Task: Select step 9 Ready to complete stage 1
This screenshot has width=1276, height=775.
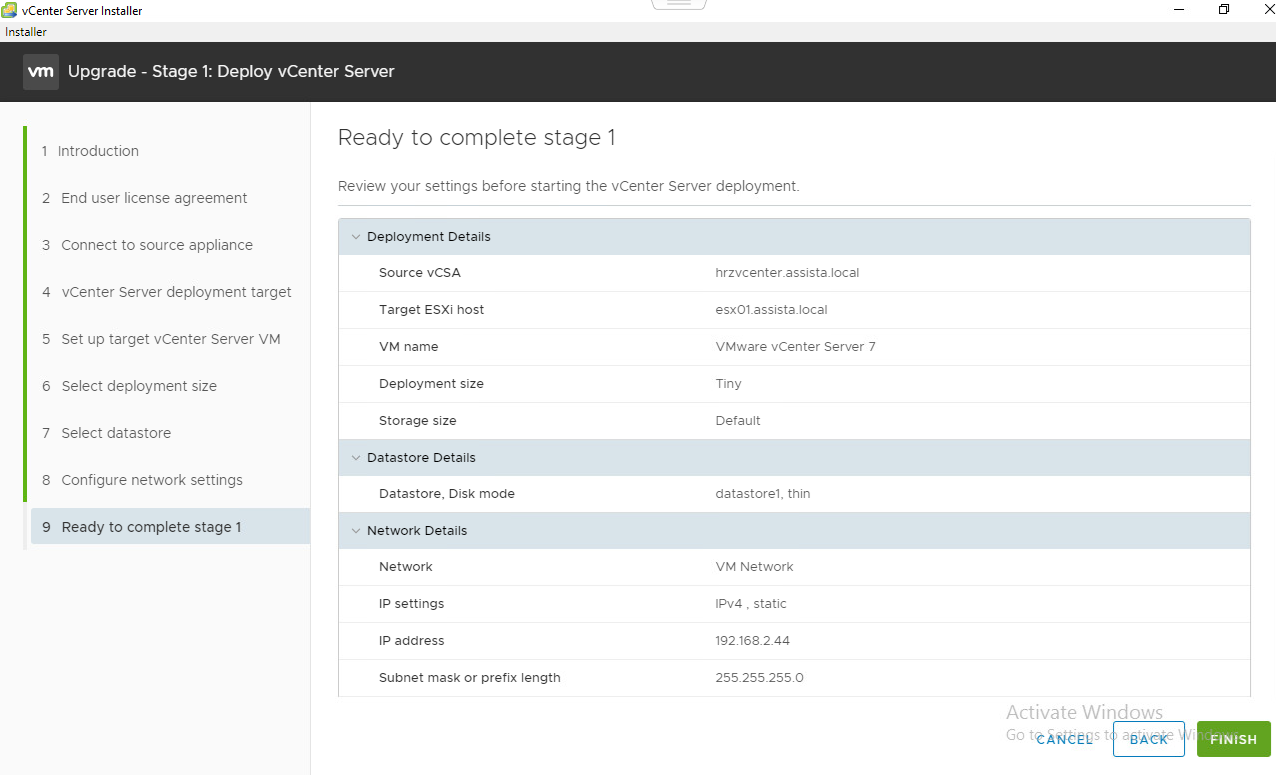Action: pos(170,527)
